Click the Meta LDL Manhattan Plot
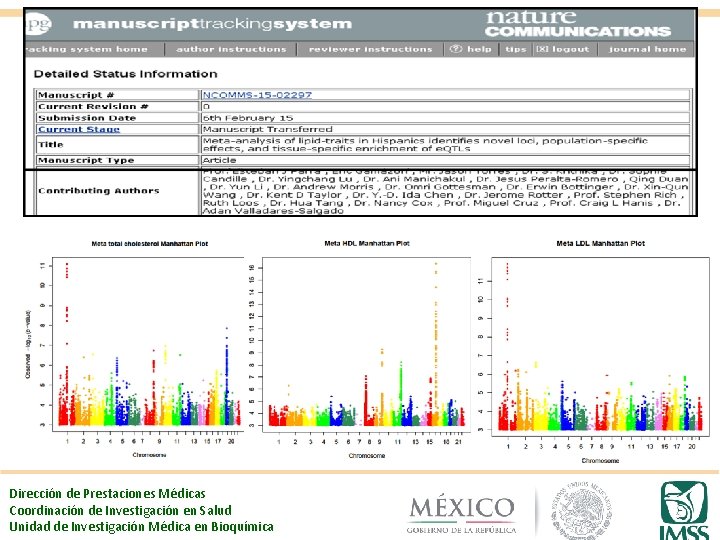The width and height of the screenshot is (720, 540). coord(600,348)
